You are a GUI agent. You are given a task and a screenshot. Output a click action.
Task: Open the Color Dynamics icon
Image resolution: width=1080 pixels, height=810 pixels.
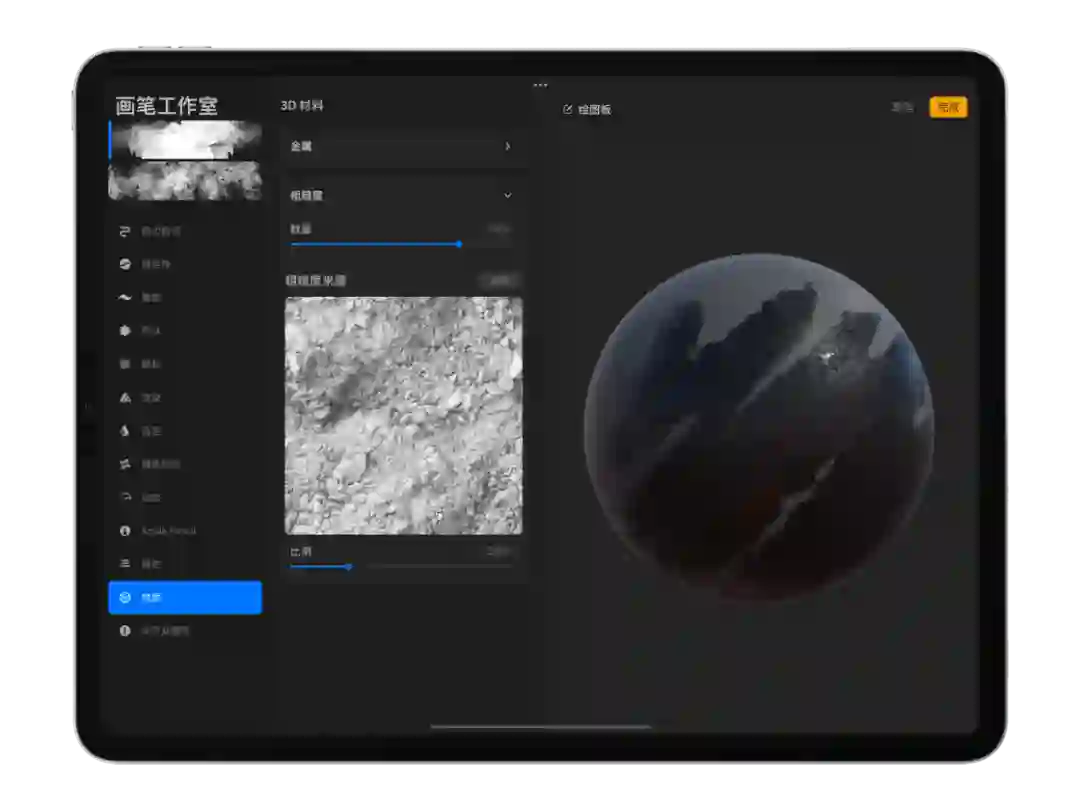(x=125, y=464)
